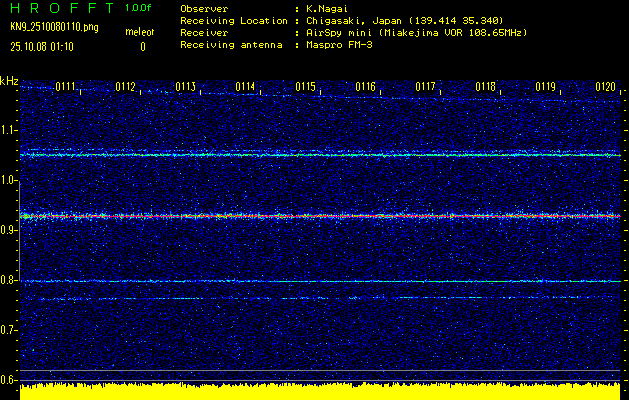Select the 0113 time marker
Screen dimensions: 629x400
[x=186, y=87]
